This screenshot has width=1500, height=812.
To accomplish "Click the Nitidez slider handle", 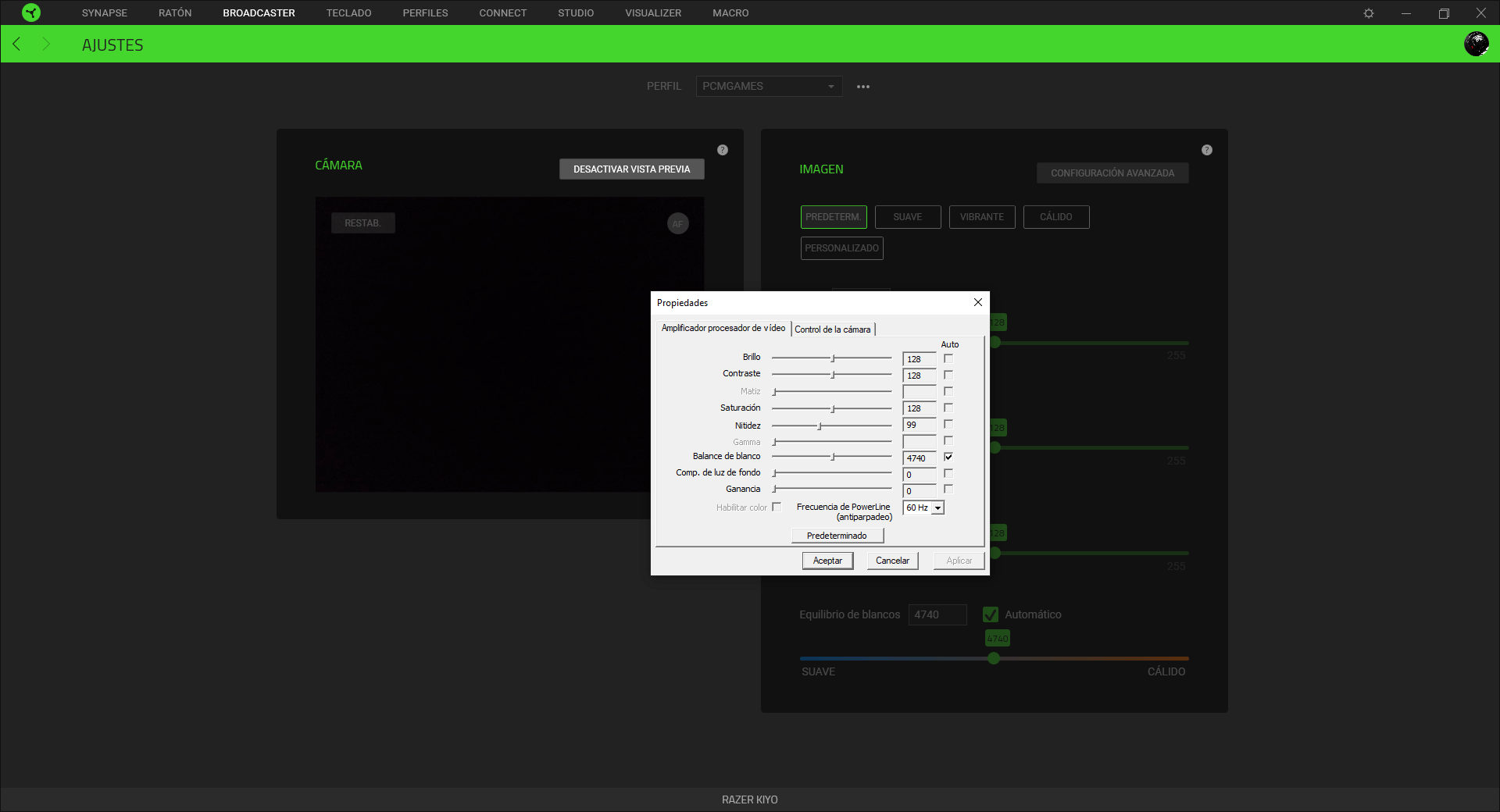I will click(x=820, y=426).
